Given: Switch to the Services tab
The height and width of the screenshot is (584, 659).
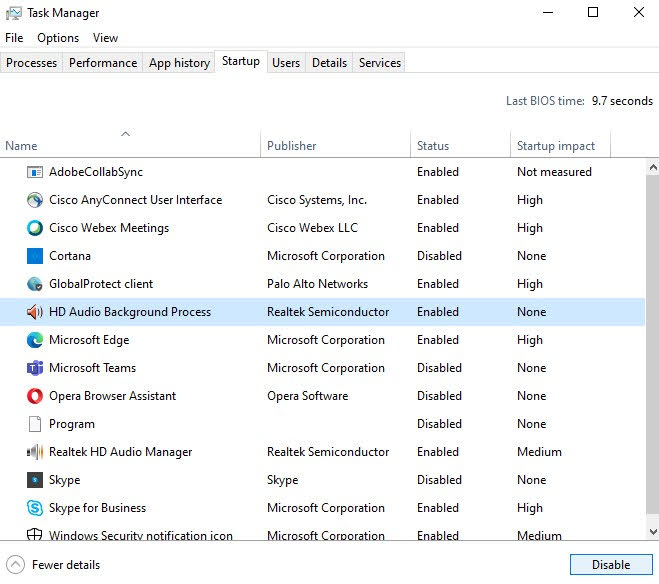Looking at the screenshot, I should pos(380,63).
